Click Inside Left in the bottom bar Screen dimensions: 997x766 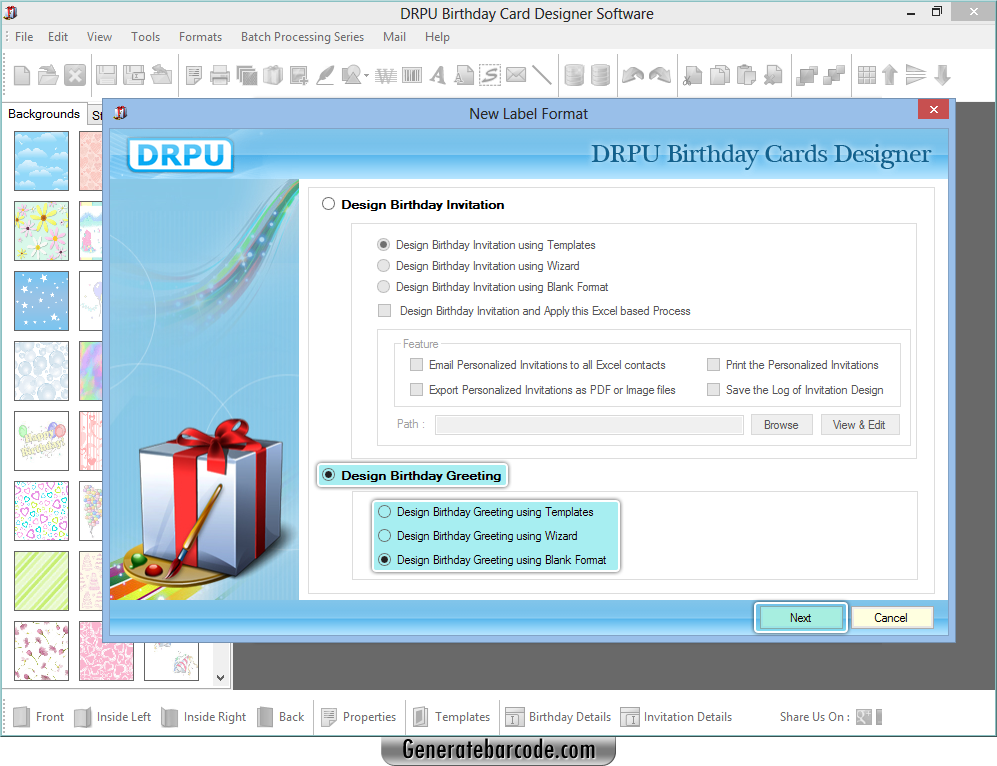(x=113, y=717)
